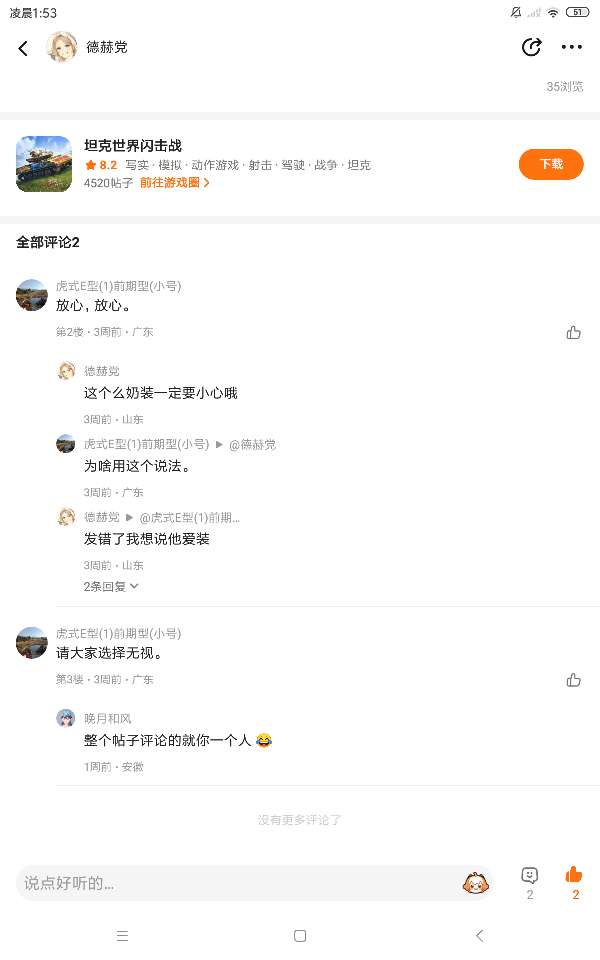
Task: Tap 虎式E型 avatar on second-floor comment
Action: pos(32,295)
